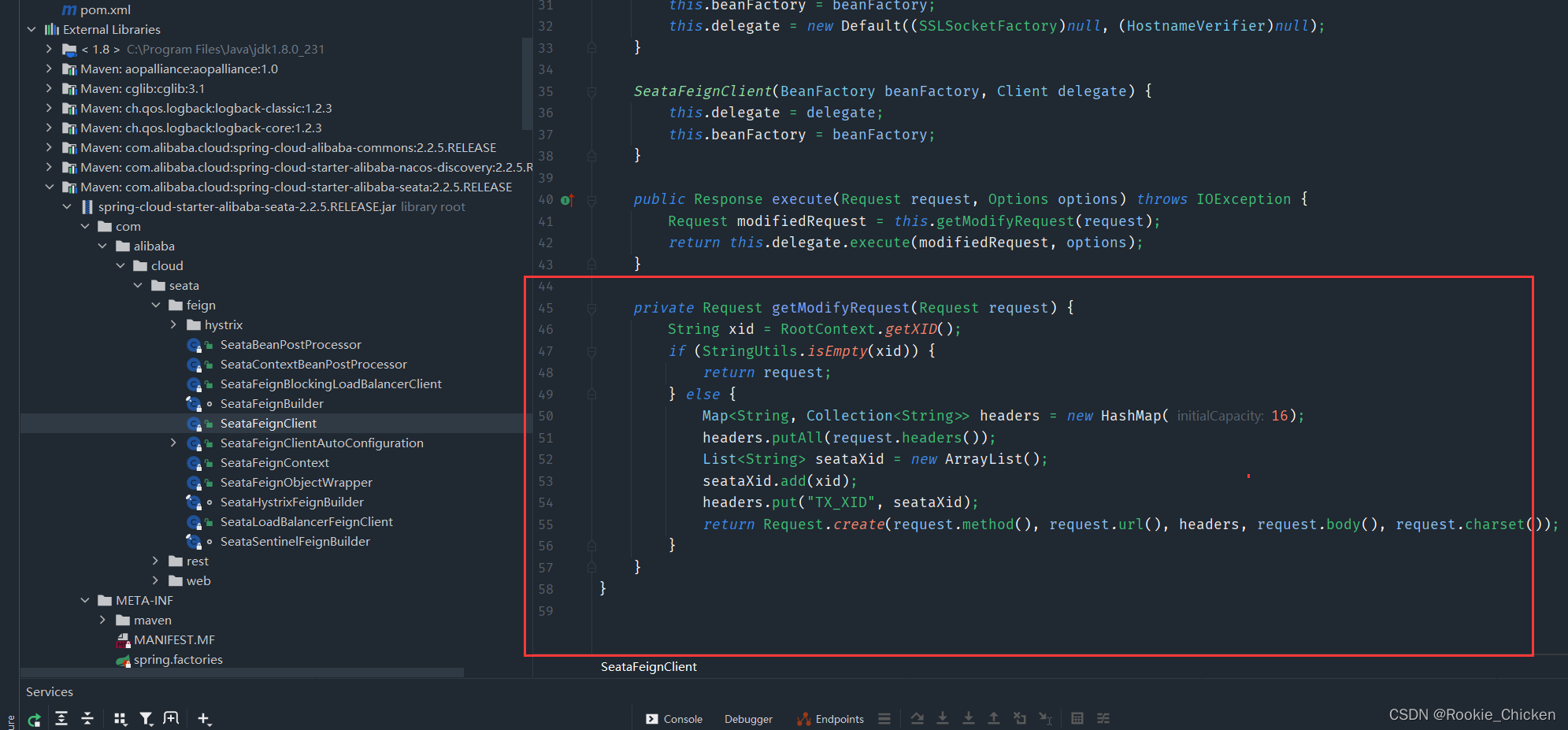1568x730 pixels.
Task: Click the implements-method gutter icon on line 40
Action: click(567, 200)
